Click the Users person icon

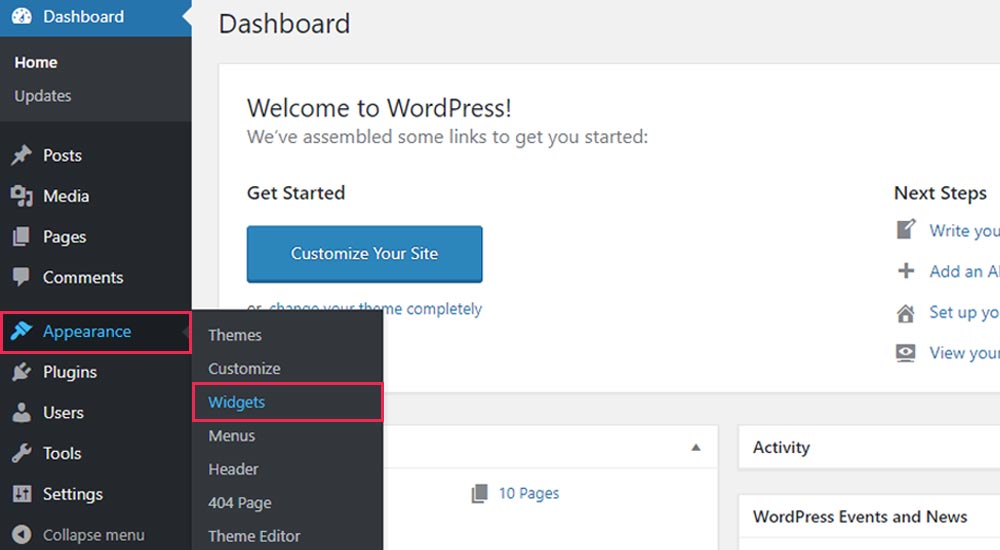(x=22, y=412)
